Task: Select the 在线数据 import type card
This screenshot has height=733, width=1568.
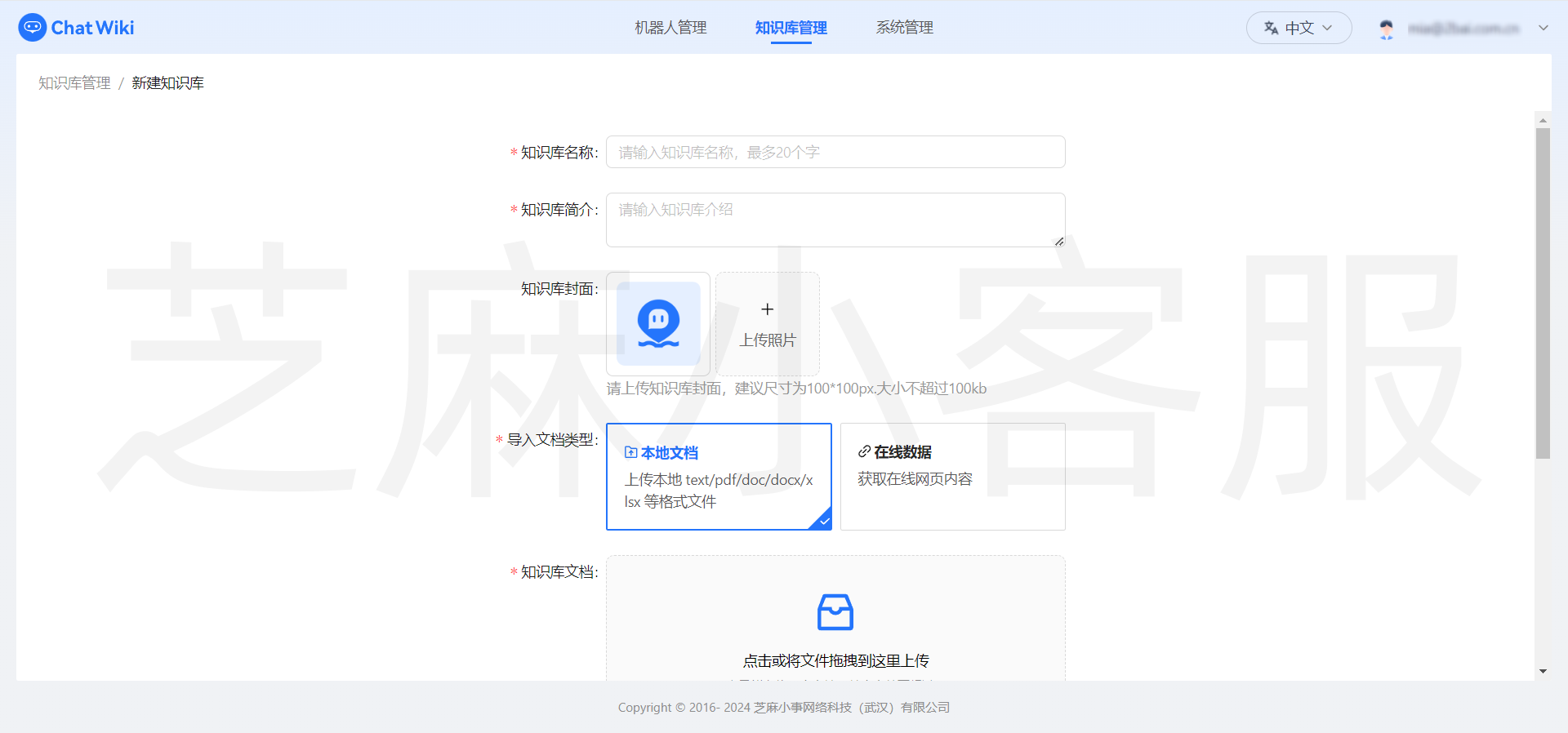Action: (x=953, y=477)
